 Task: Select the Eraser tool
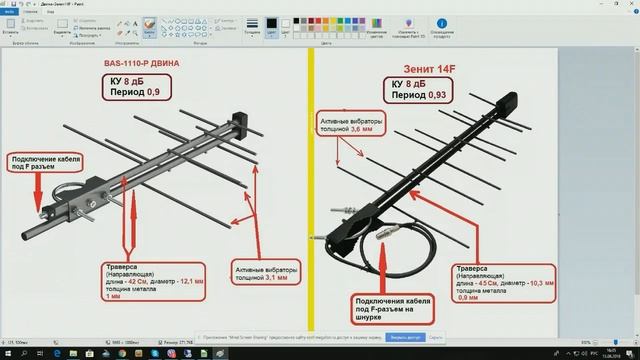point(120,33)
